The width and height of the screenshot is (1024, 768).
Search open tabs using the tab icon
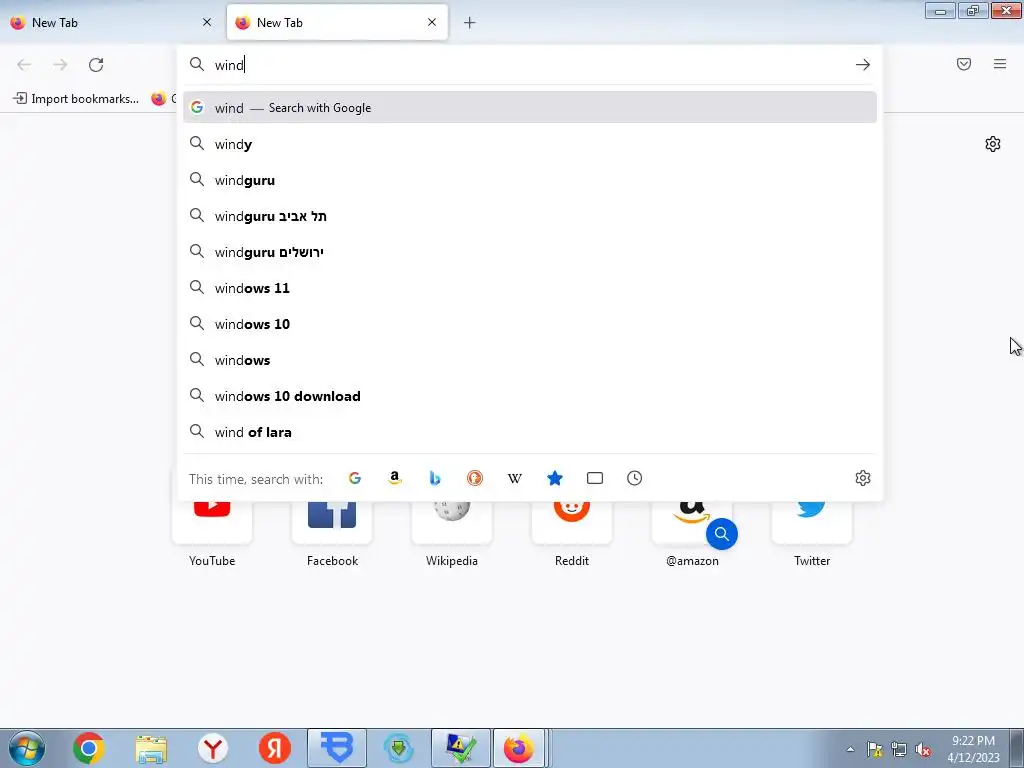coord(595,478)
